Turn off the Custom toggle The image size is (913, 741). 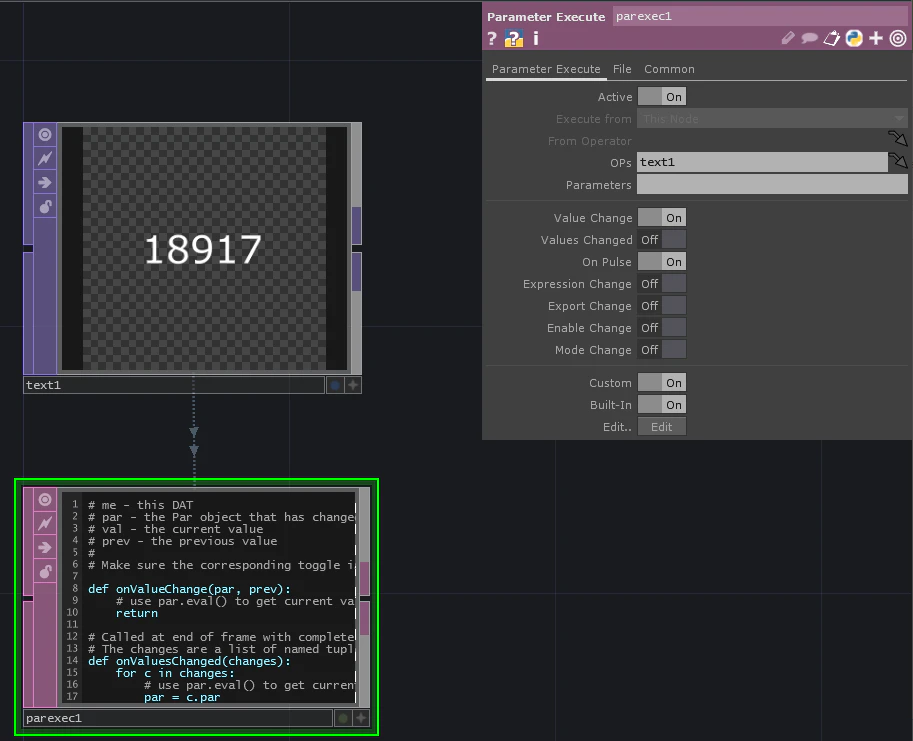tap(661, 383)
